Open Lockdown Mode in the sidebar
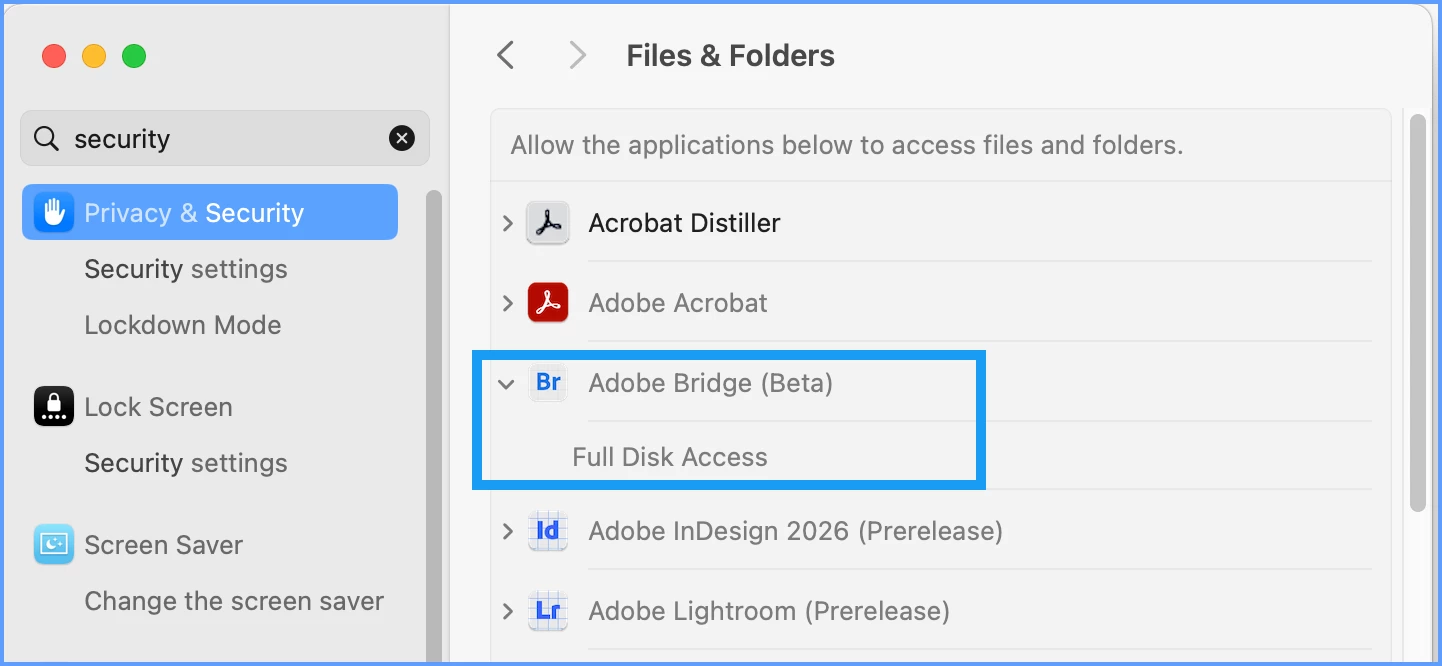Viewport: 1442px width, 666px height. pos(183,325)
